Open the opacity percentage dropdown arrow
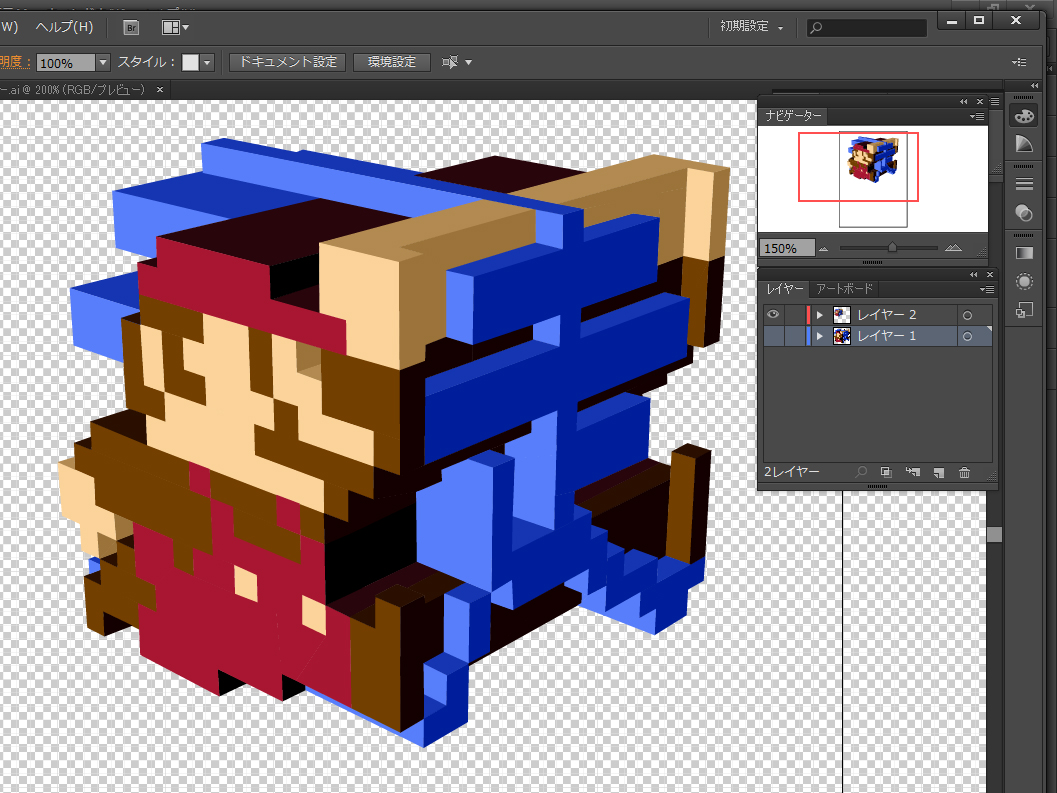The height and width of the screenshot is (793, 1057). pyautogui.click(x=102, y=62)
